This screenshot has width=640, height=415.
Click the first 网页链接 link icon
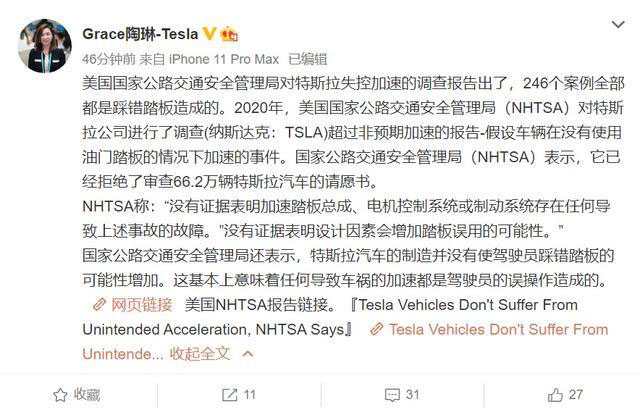click(97, 304)
